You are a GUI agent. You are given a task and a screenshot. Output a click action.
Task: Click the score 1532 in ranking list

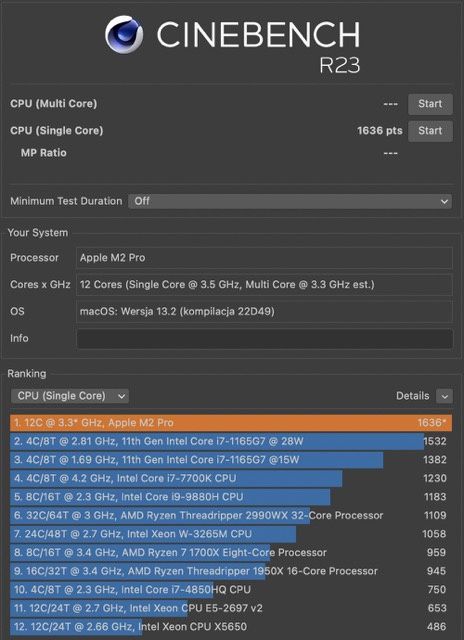coord(435,441)
